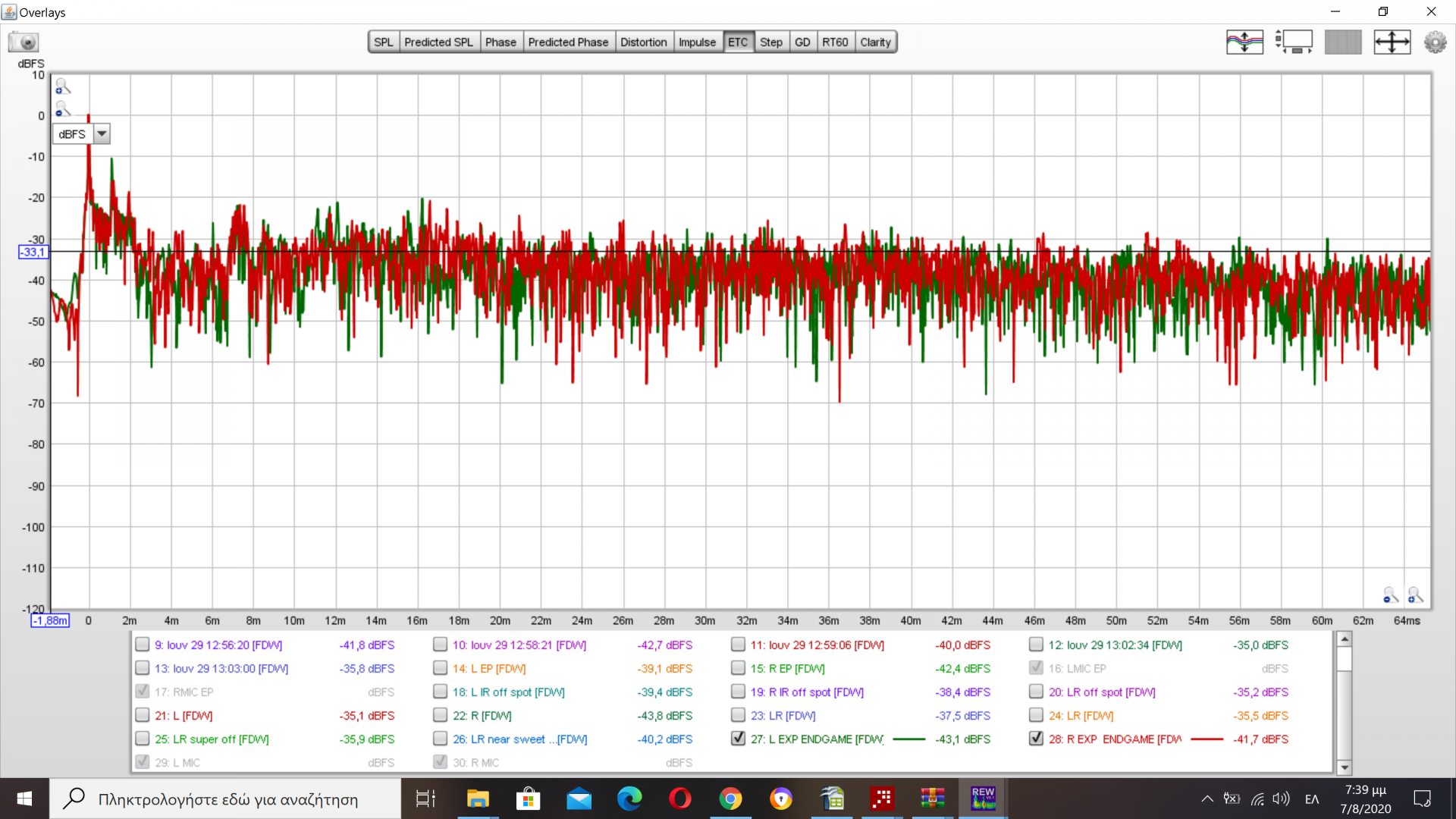
Task: Open the dBFS axis units dropdown
Action: [102, 134]
